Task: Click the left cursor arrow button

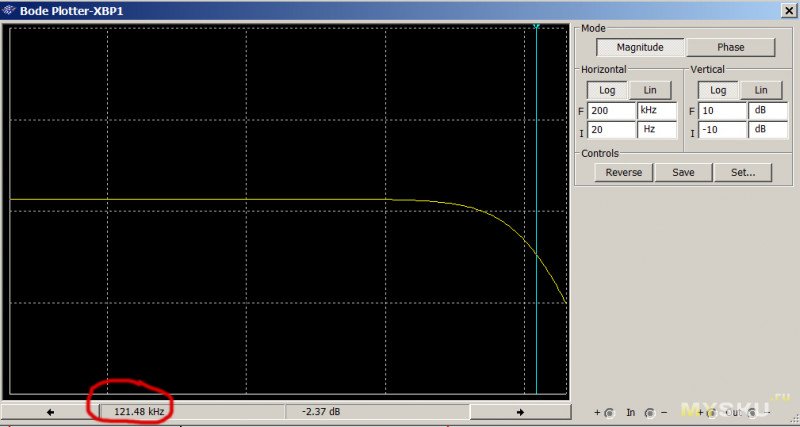Action: [50, 411]
